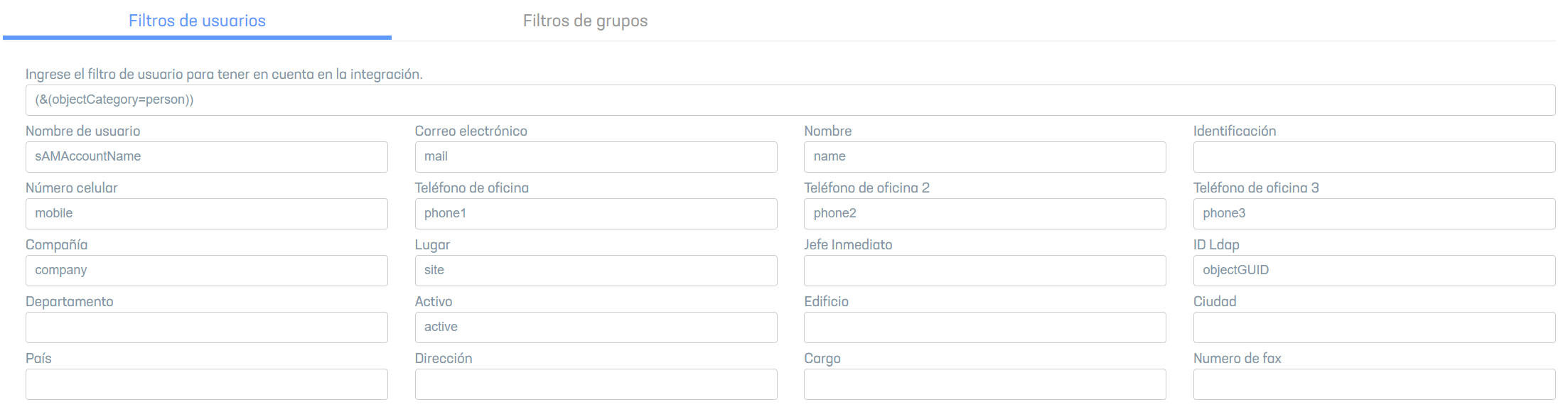Click the Correo electrónico mail field

pos(596,157)
